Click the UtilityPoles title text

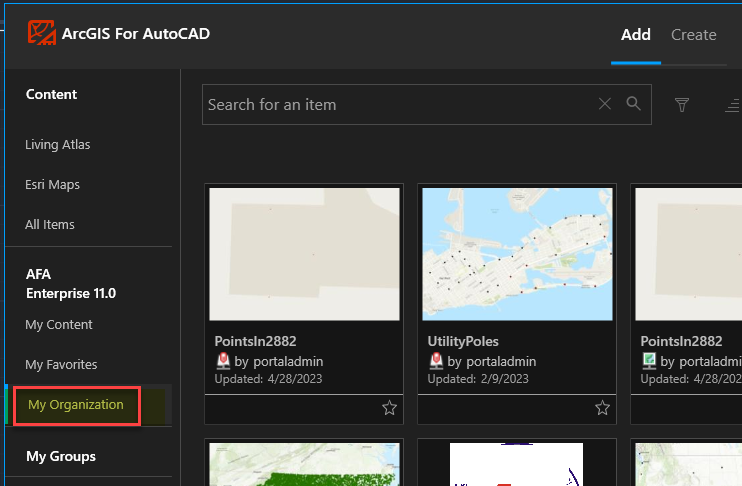point(463,341)
